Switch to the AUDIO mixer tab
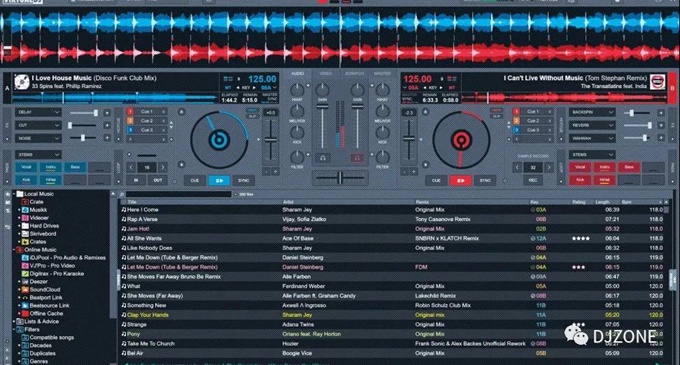The image size is (680, 365). point(298,74)
